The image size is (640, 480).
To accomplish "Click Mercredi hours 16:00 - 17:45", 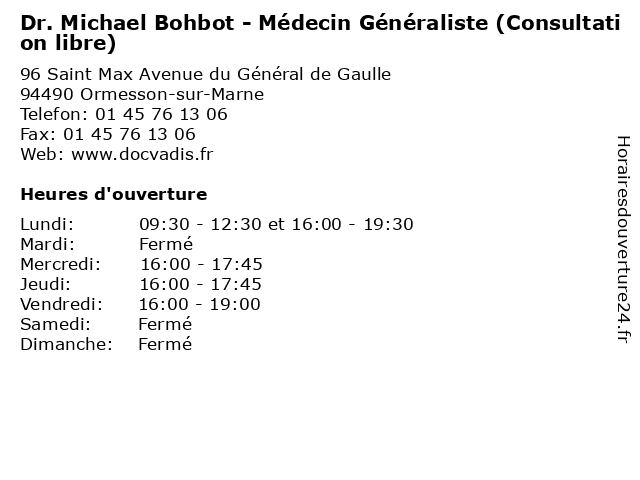I will [x=201, y=264].
